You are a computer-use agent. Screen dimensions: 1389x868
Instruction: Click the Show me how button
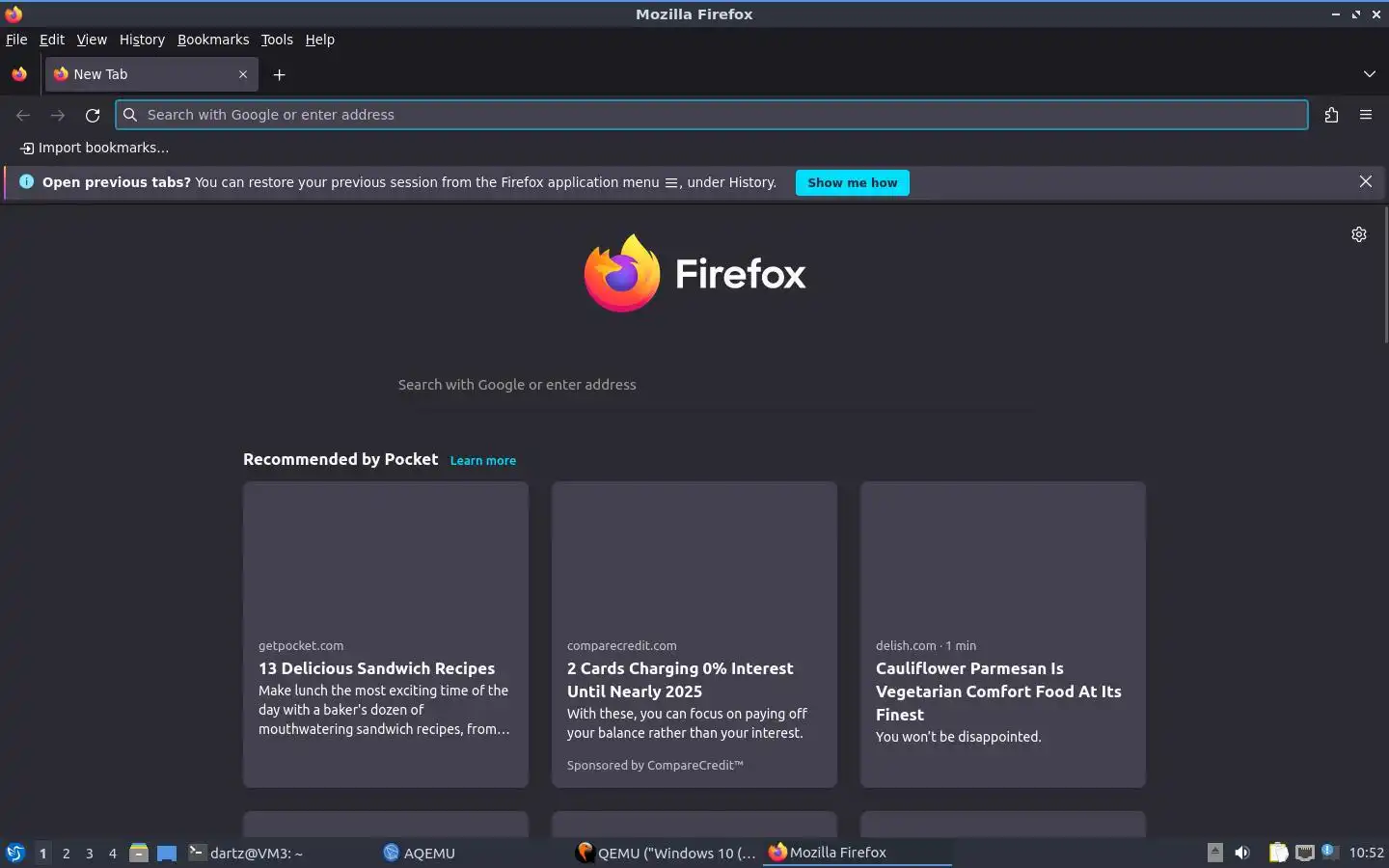pos(853,182)
